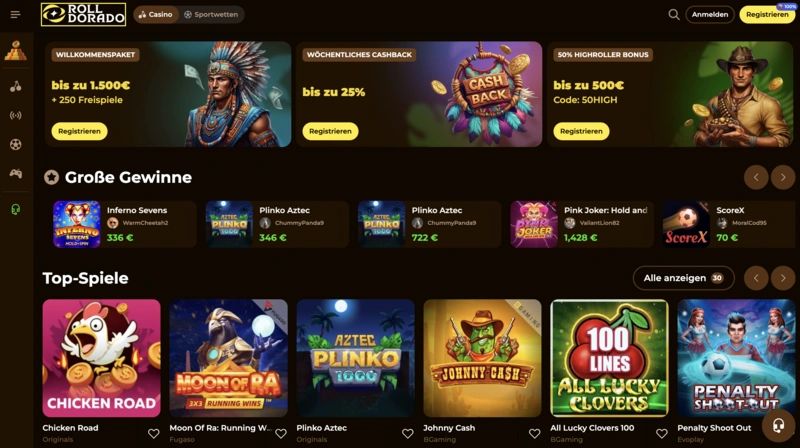Select the cherries slots sidebar icon
The width and height of the screenshot is (800, 448).
point(16,86)
